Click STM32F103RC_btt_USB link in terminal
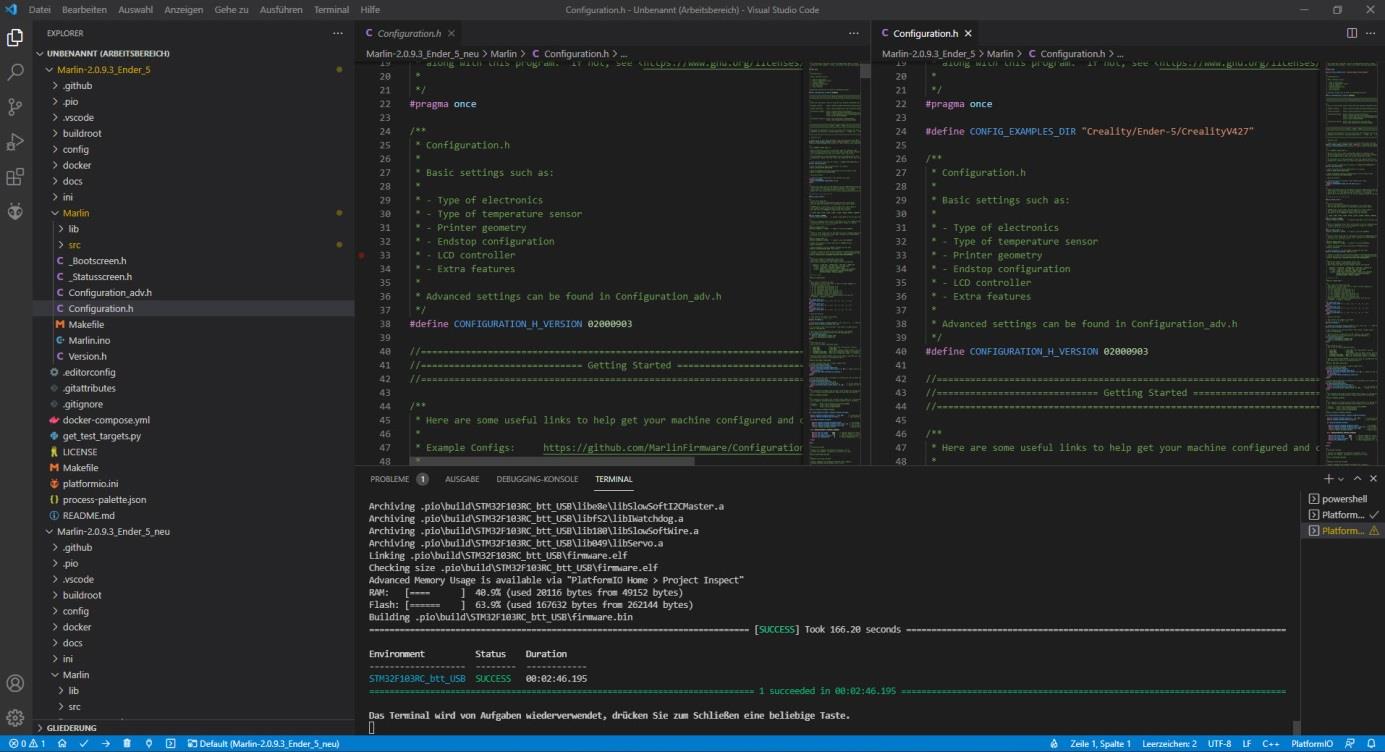The width and height of the screenshot is (1385, 752). [x=417, y=679]
